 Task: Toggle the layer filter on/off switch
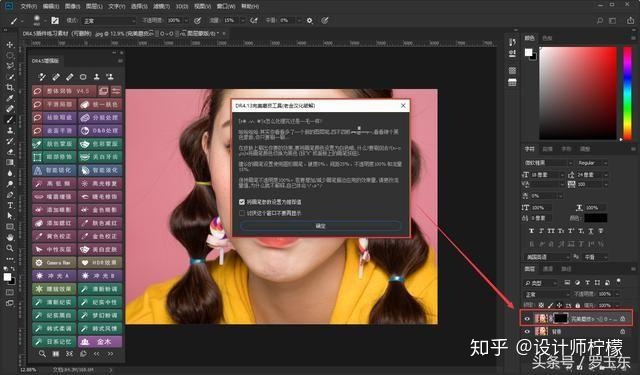(x=619, y=282)
